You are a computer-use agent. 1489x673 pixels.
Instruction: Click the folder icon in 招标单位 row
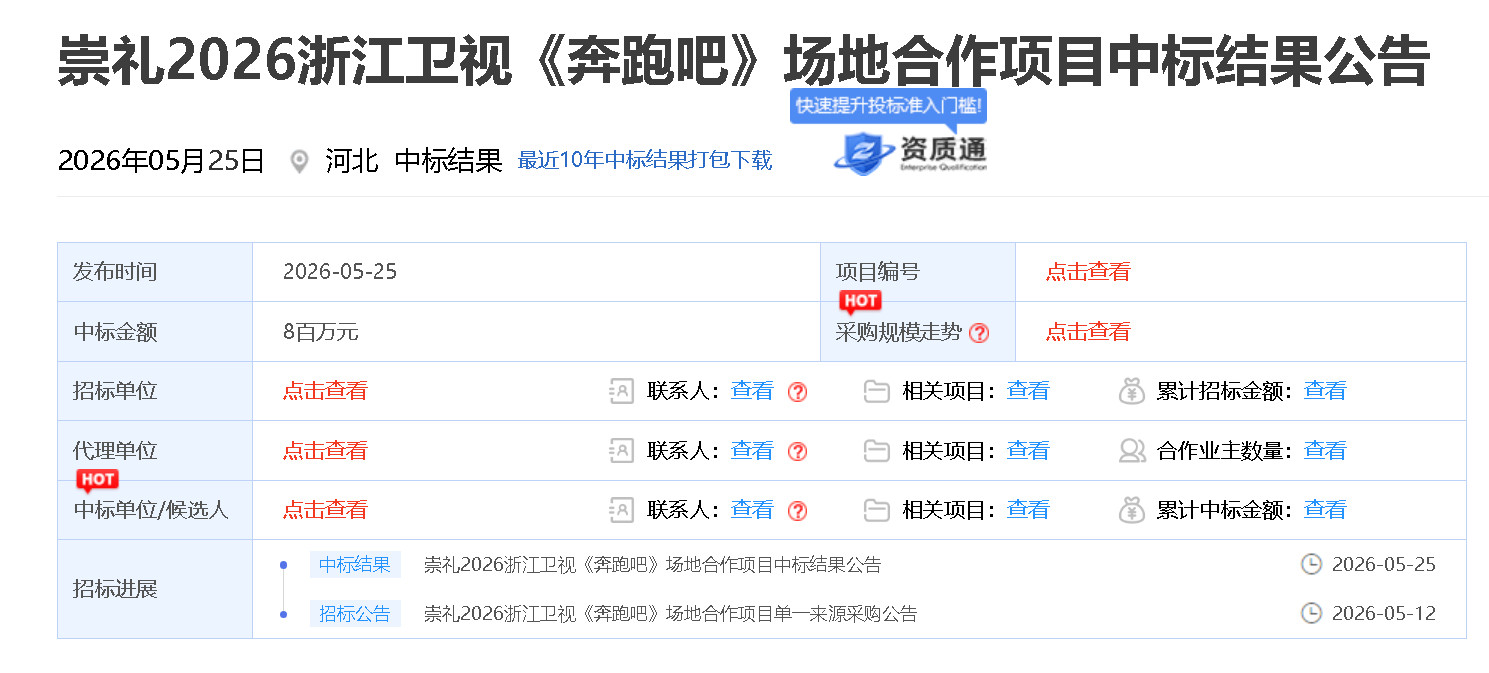coord(877,391)
